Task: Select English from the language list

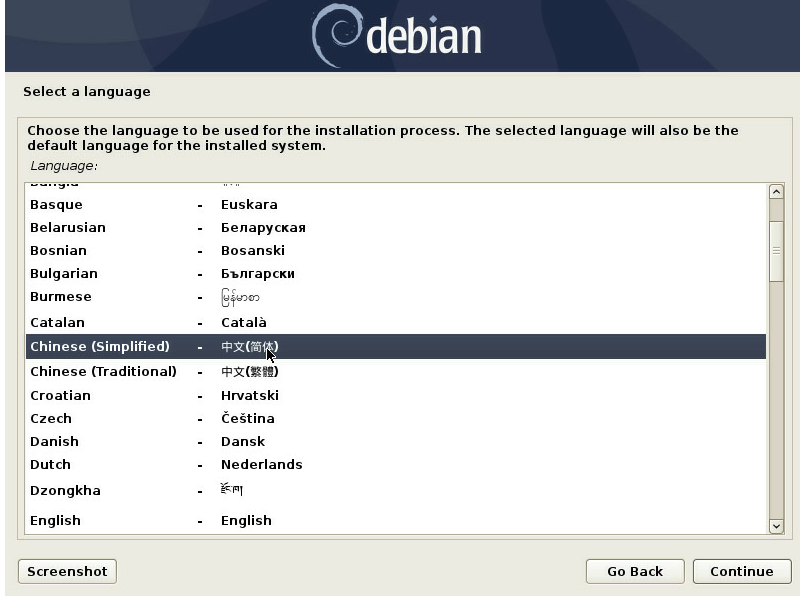Action: 395,520
